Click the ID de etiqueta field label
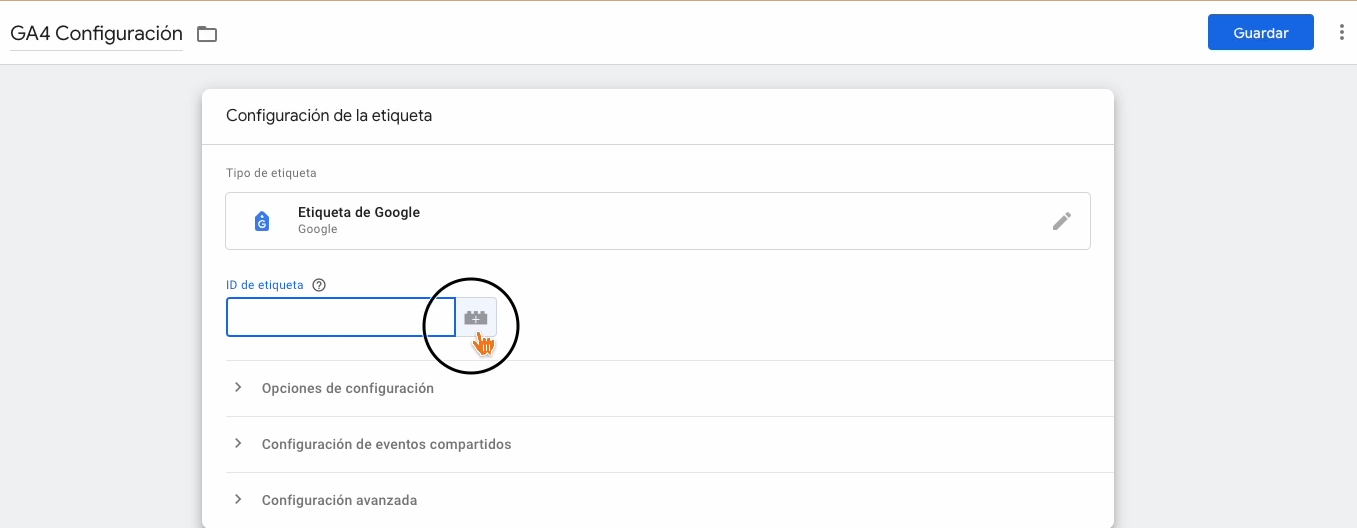 (x=265, y=285)
